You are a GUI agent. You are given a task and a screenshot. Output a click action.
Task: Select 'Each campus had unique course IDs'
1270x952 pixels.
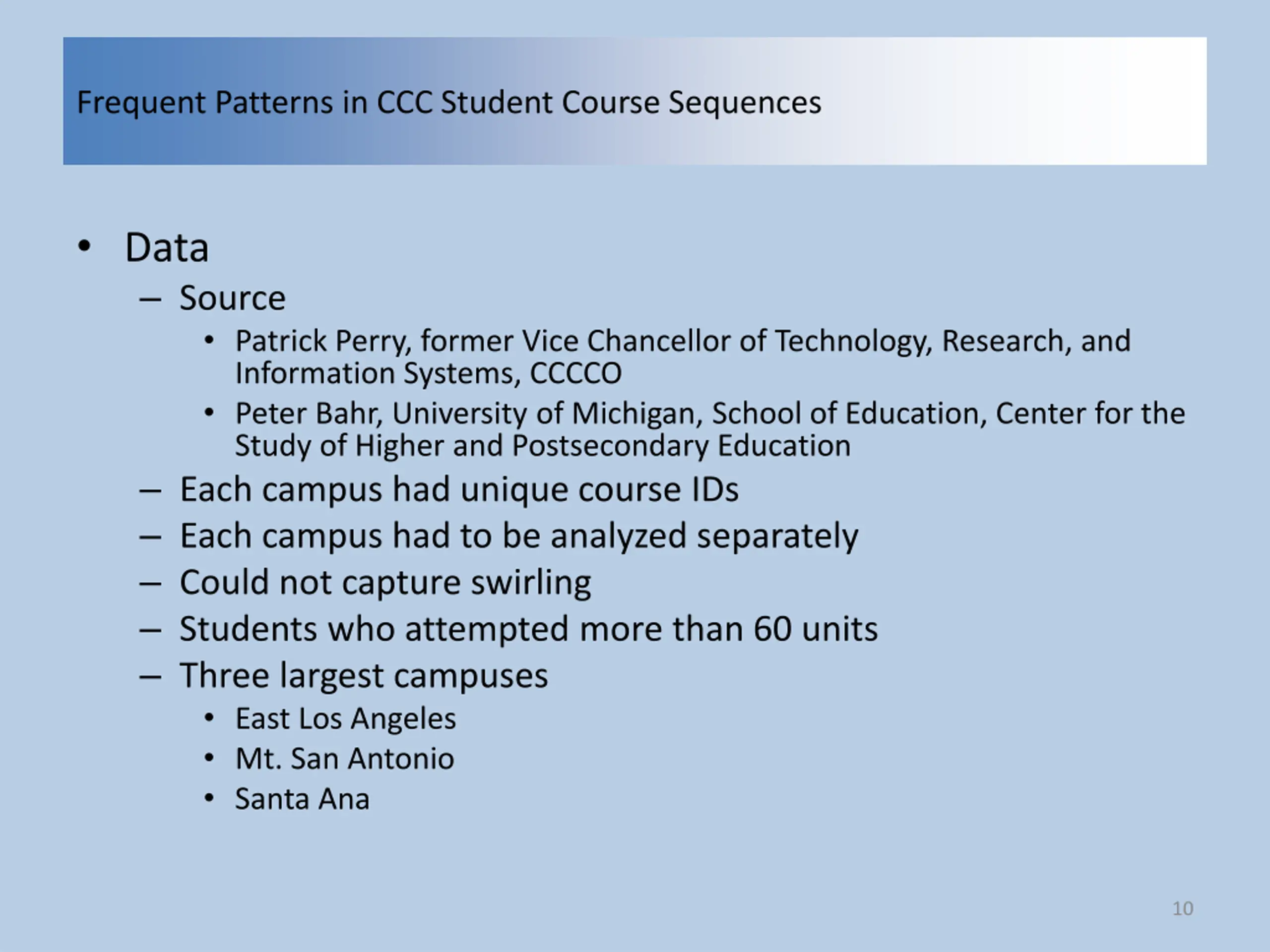click(x=459, y=489)
